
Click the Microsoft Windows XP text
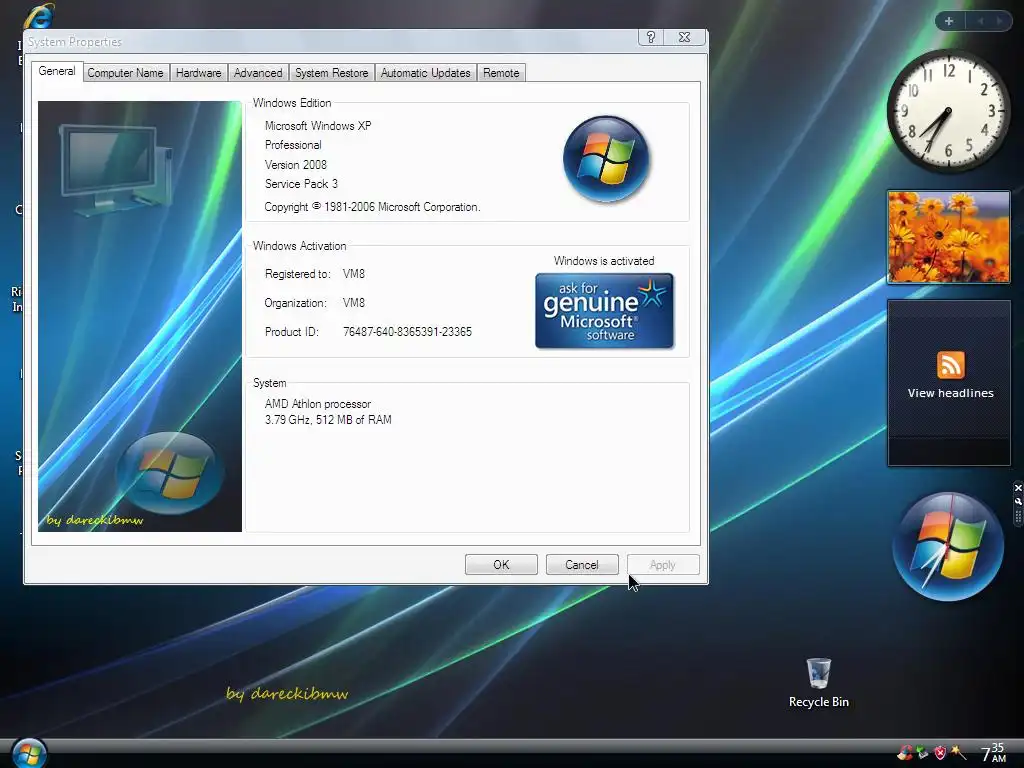coord(317,125)
